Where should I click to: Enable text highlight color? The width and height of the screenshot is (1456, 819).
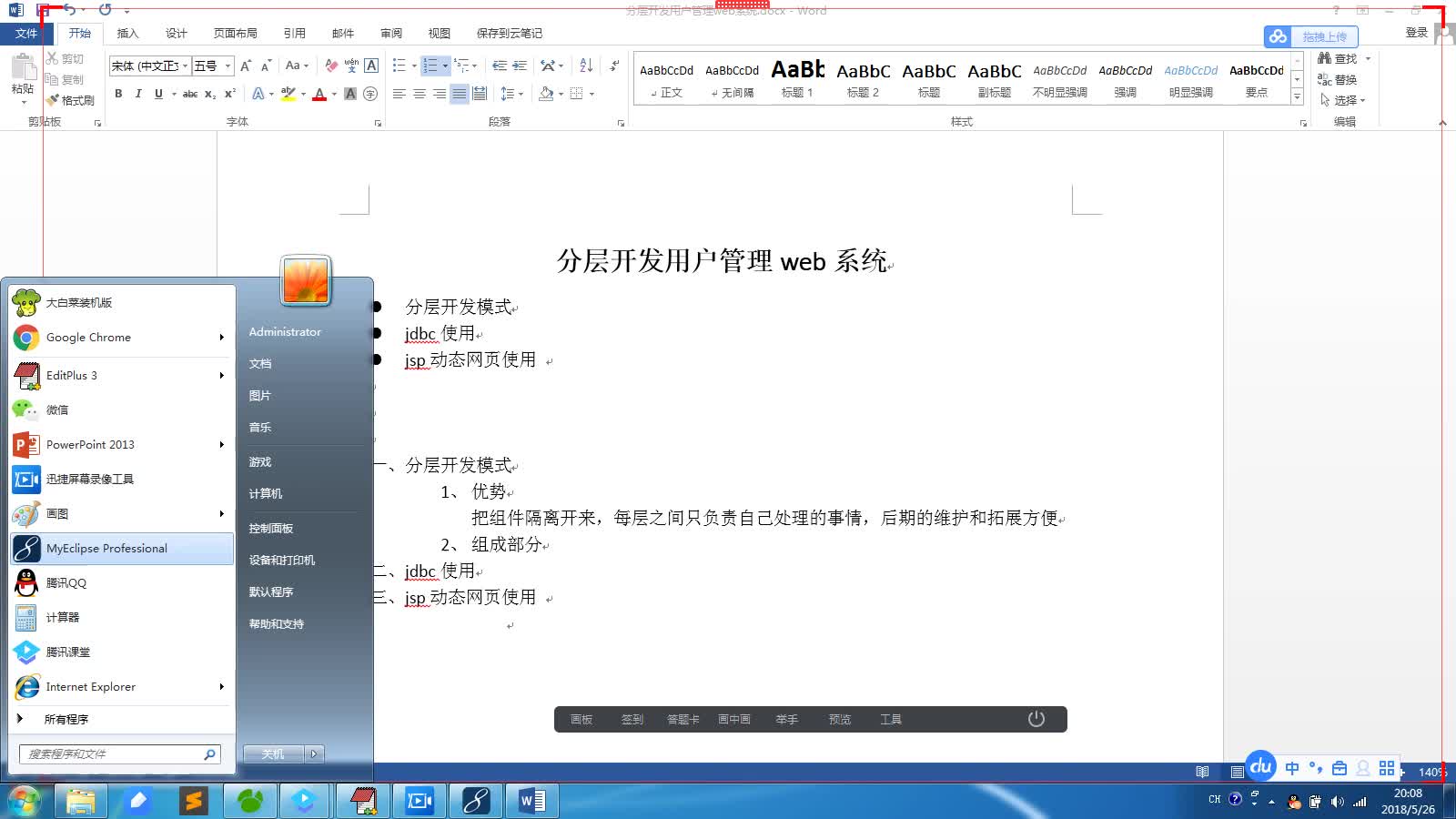288,93
